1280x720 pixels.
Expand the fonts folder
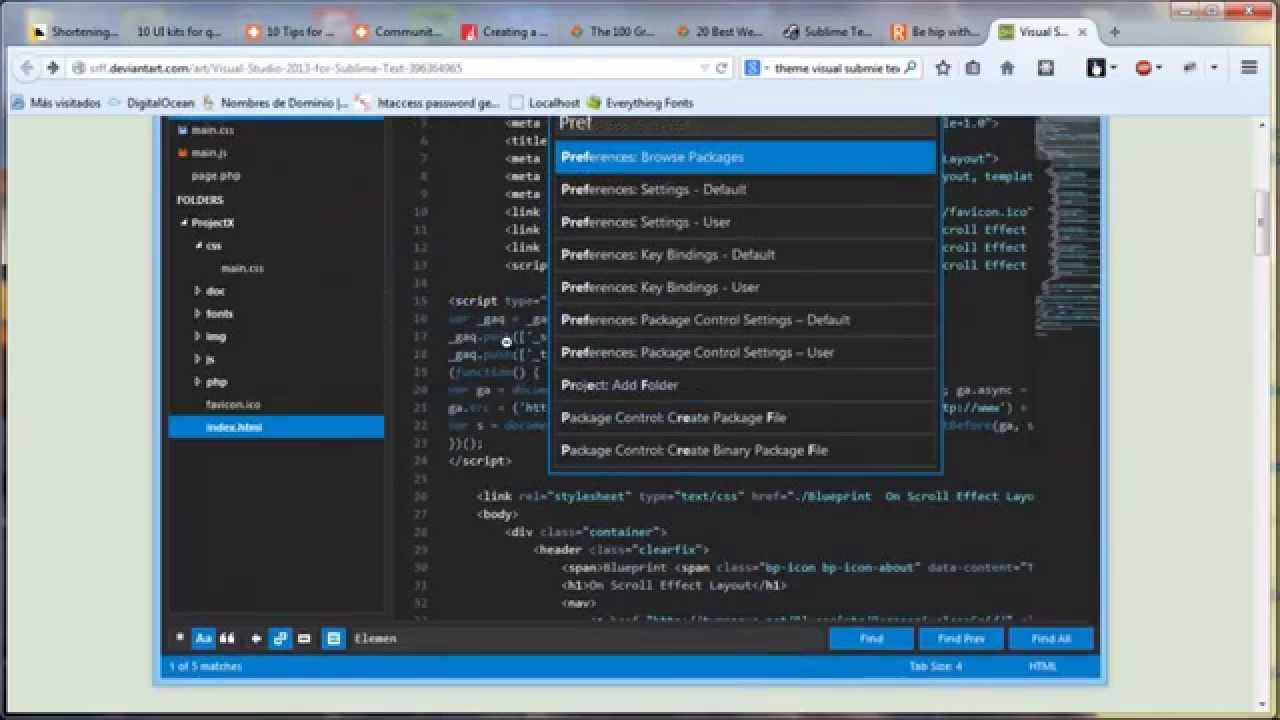pos(198,313)
